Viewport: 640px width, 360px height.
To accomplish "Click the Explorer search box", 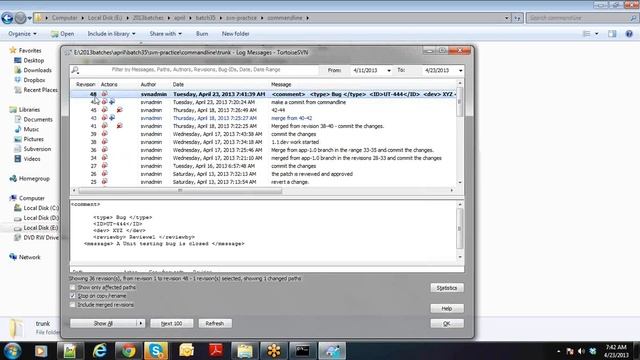I will click(581, 18).
